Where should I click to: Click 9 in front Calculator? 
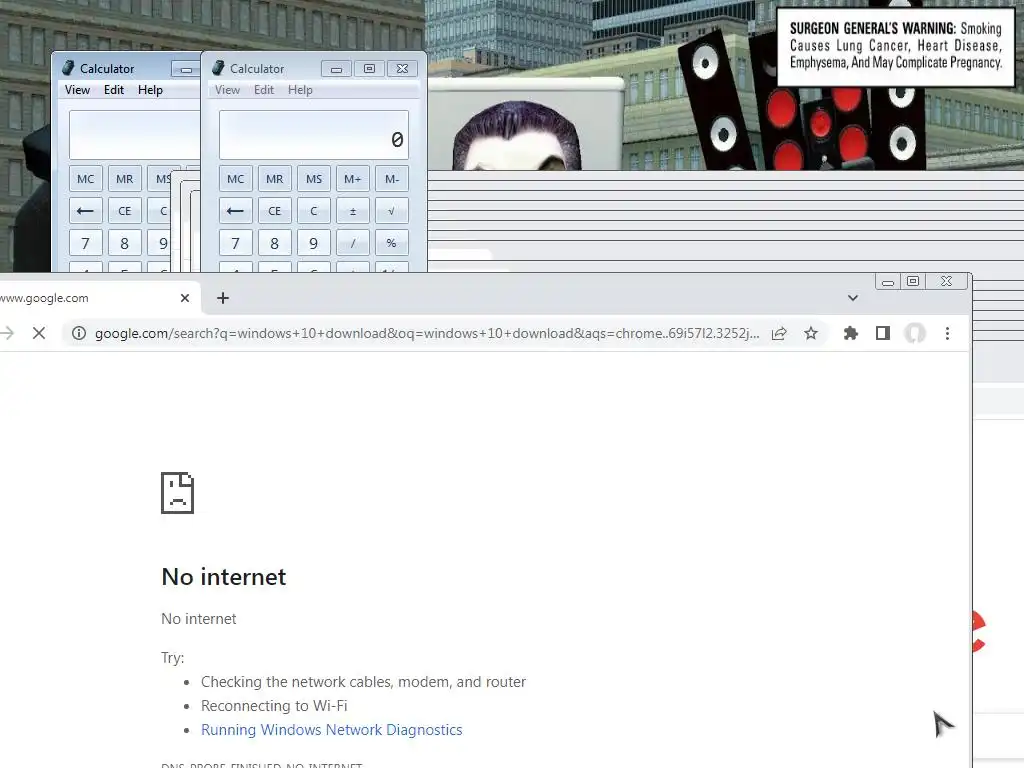tap(314, 243)
